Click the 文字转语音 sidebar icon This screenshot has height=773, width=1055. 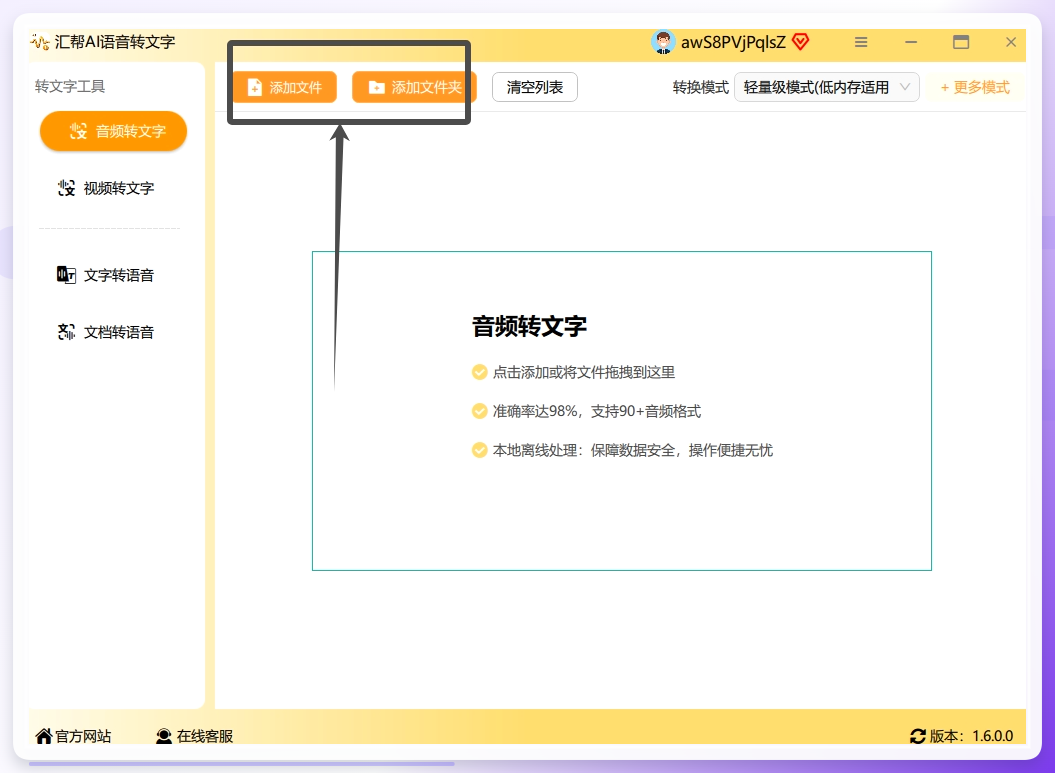pos(66,275)
